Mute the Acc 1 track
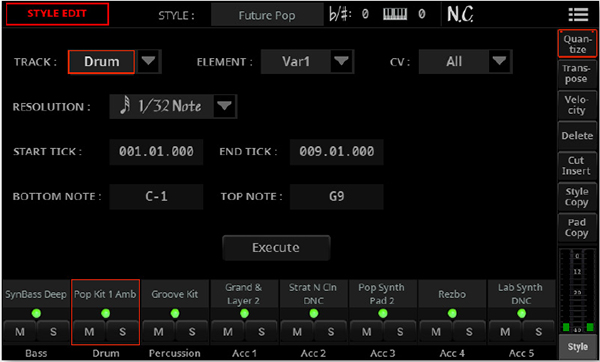 (228, 331)
